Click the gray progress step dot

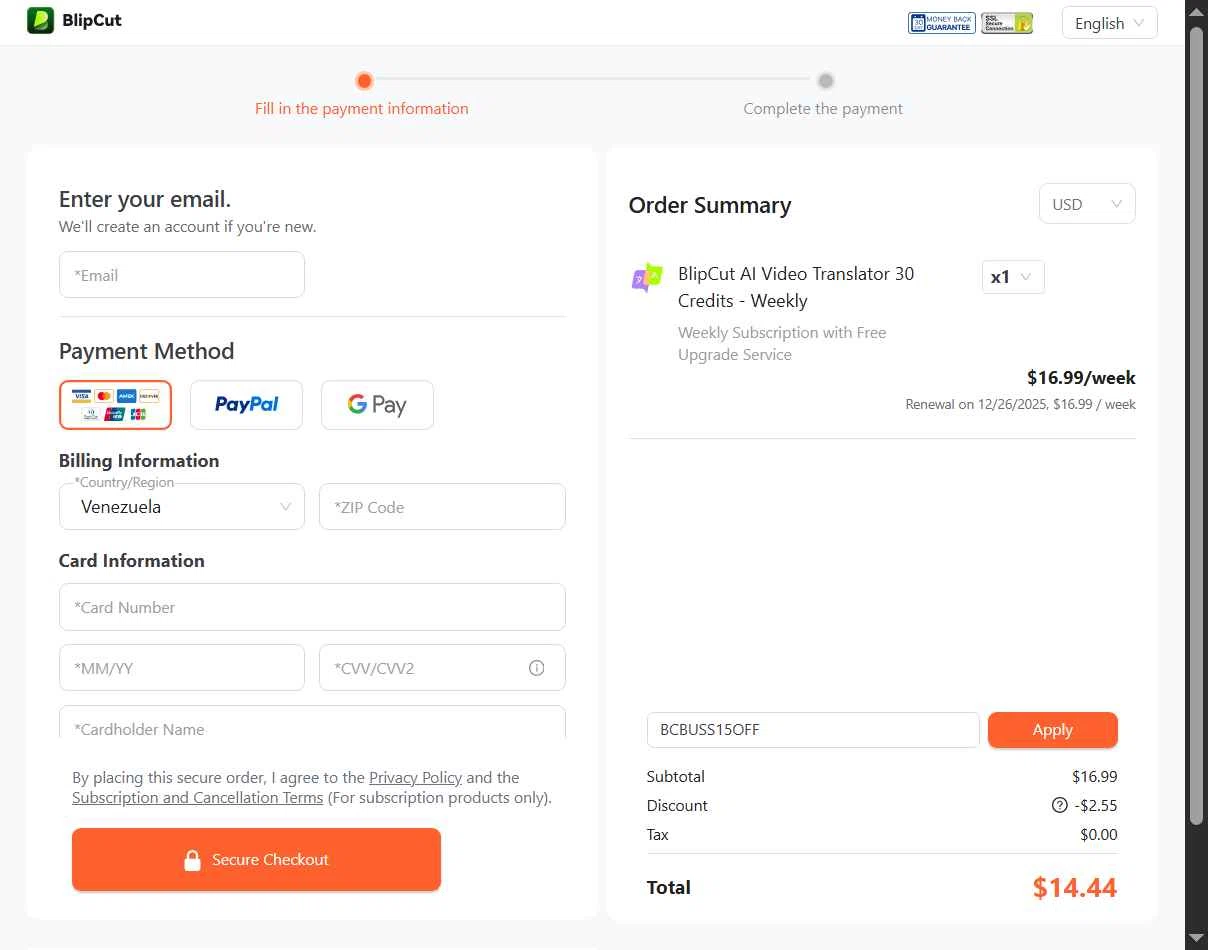click(x=825, y=80)
